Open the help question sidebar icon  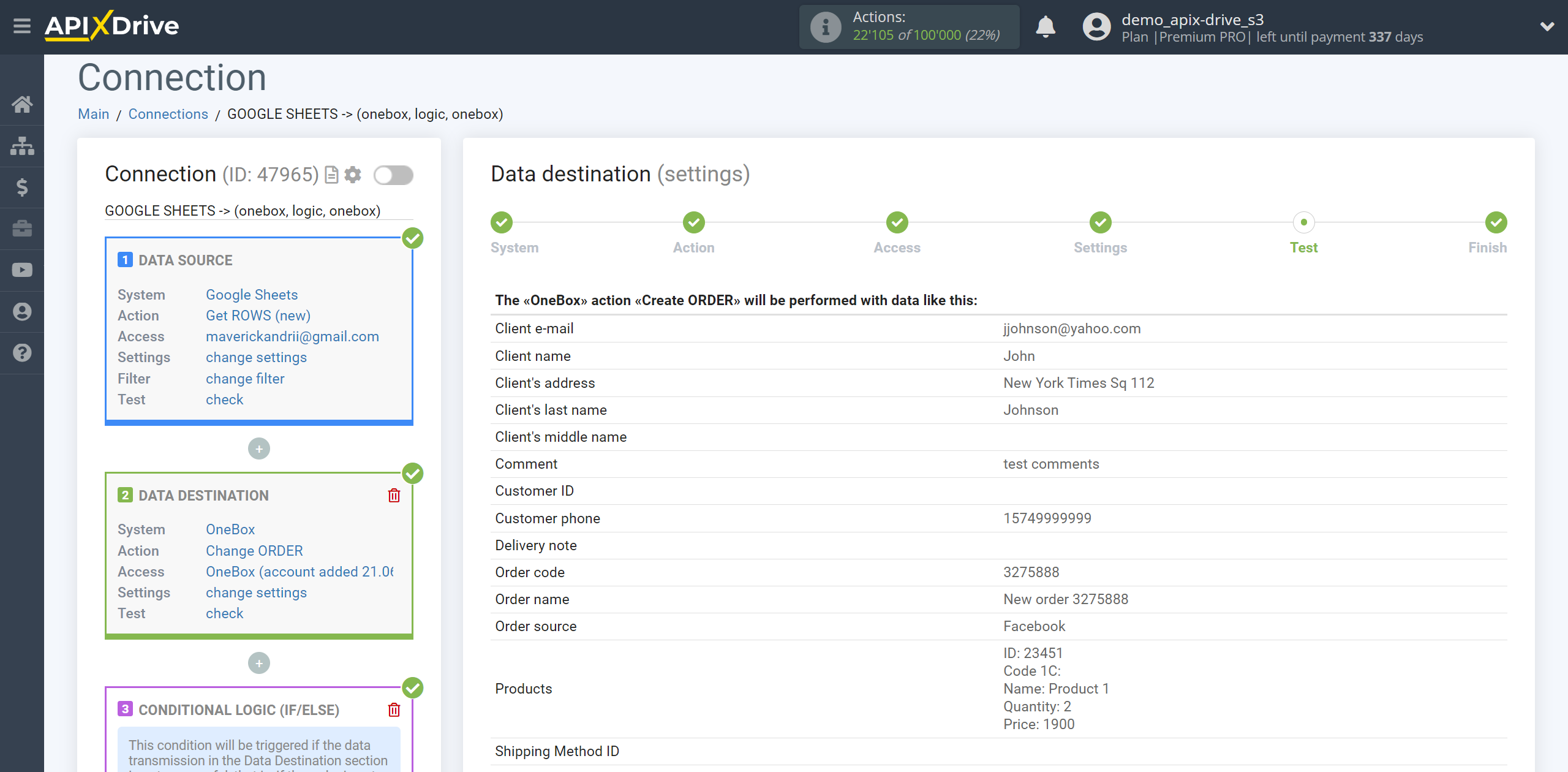click(x=22, y=353)
